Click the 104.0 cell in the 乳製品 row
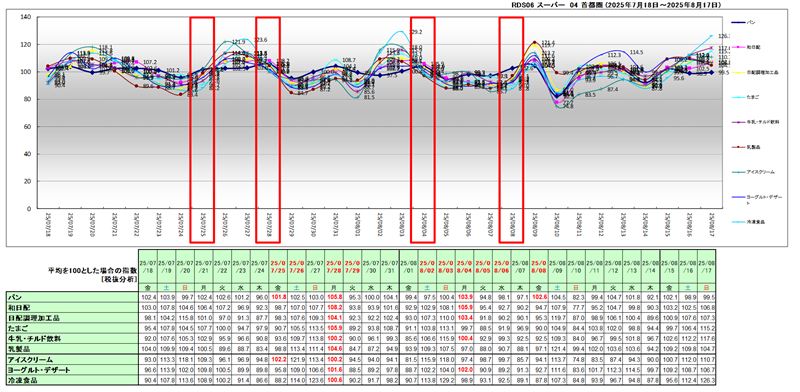Viewport: 800px width, 392px height. pos(147,349)
